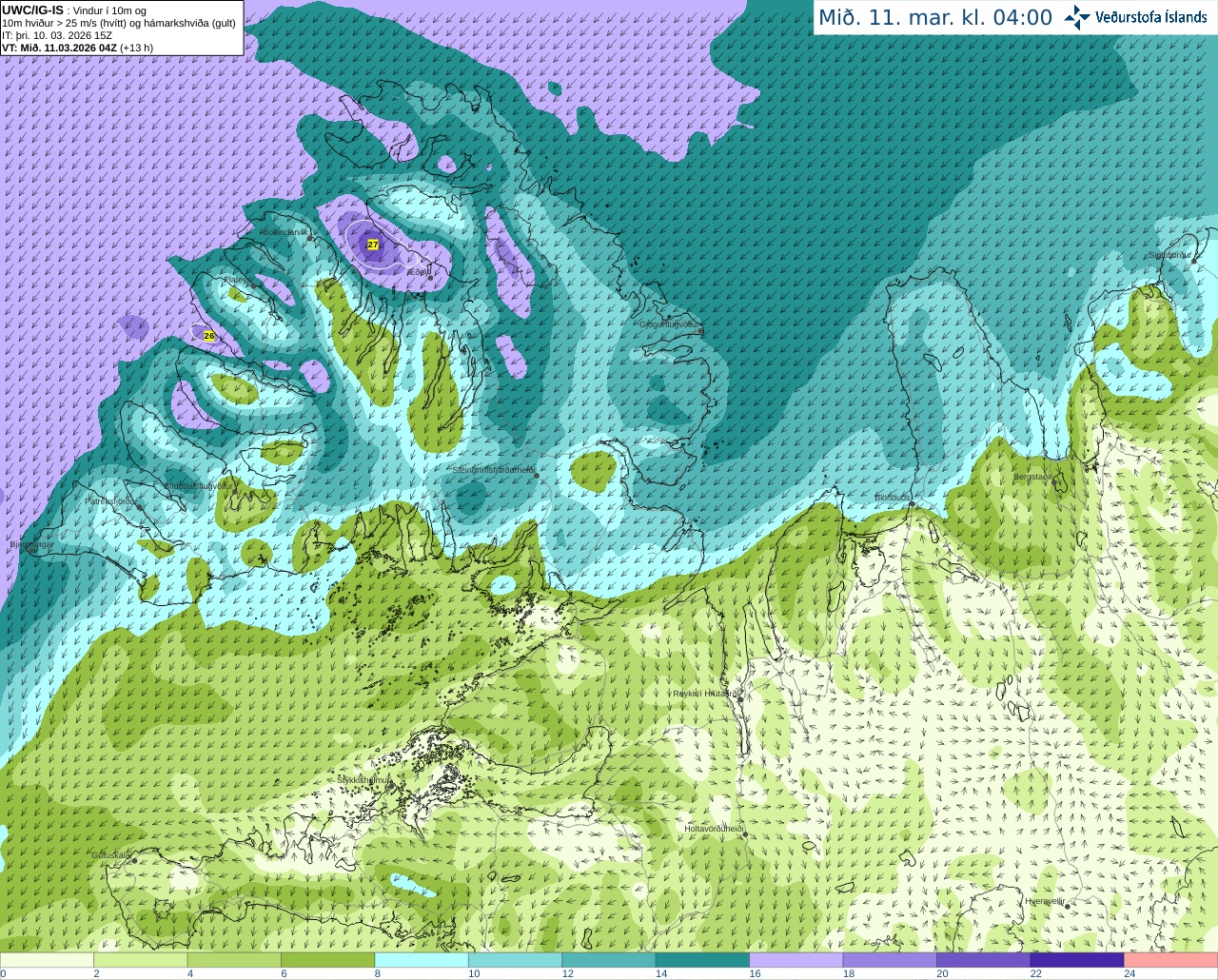Click the legend tick label 12
The height and width of the screenshot is (980, 1218).
[567, 973]
